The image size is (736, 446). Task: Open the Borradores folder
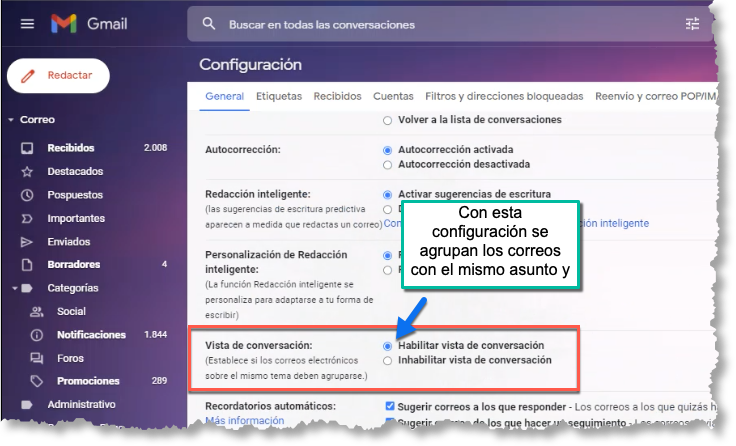(74, 264)
